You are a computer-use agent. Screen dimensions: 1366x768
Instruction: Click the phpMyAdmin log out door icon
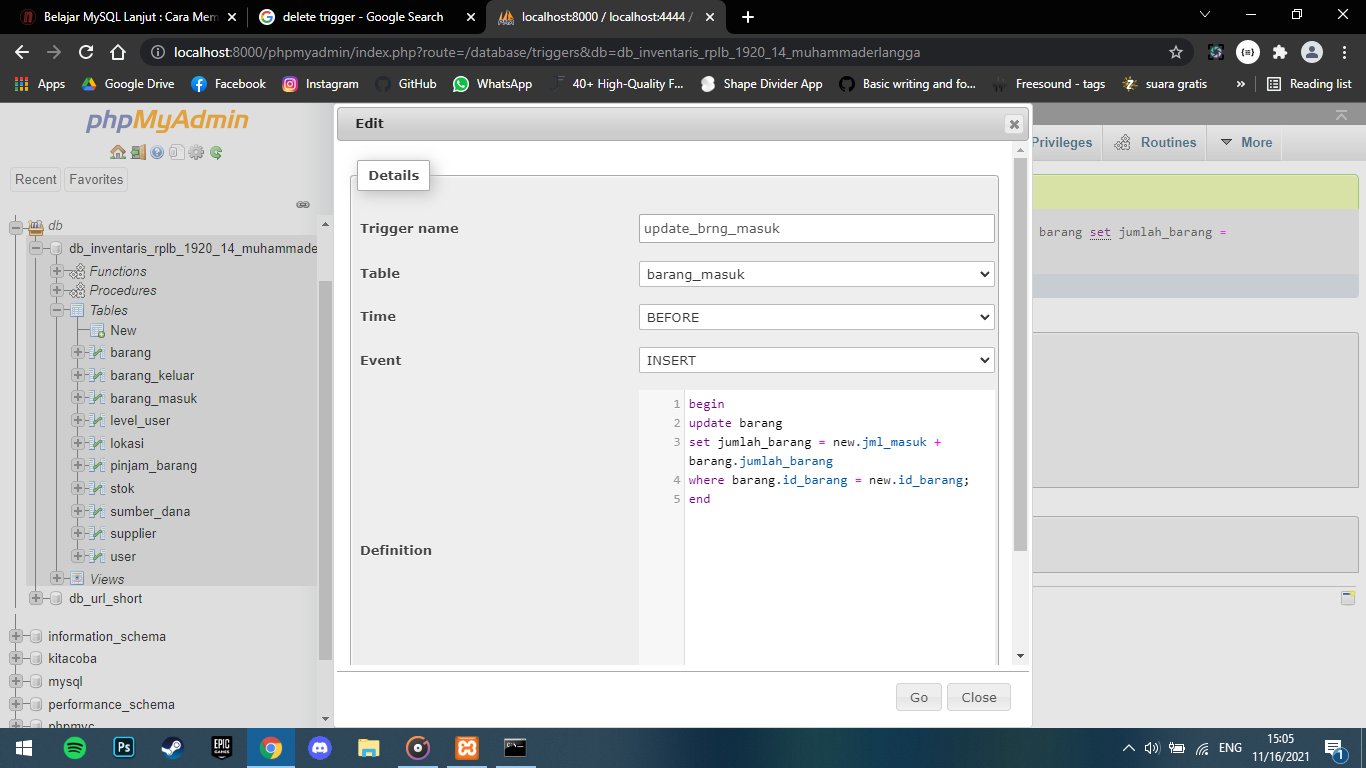point(138,152)
